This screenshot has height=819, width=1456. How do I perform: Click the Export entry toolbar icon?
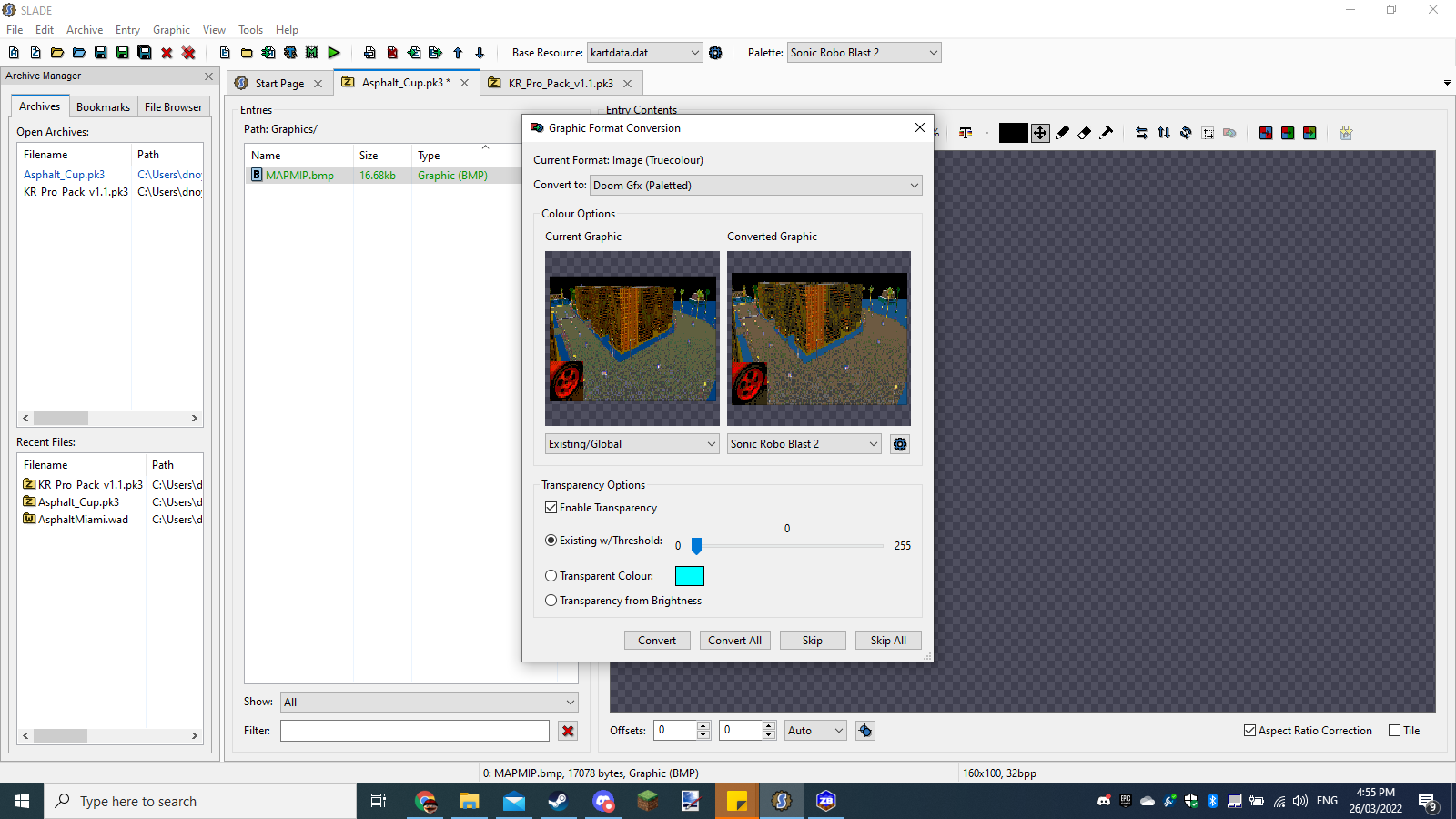point(436,53)
